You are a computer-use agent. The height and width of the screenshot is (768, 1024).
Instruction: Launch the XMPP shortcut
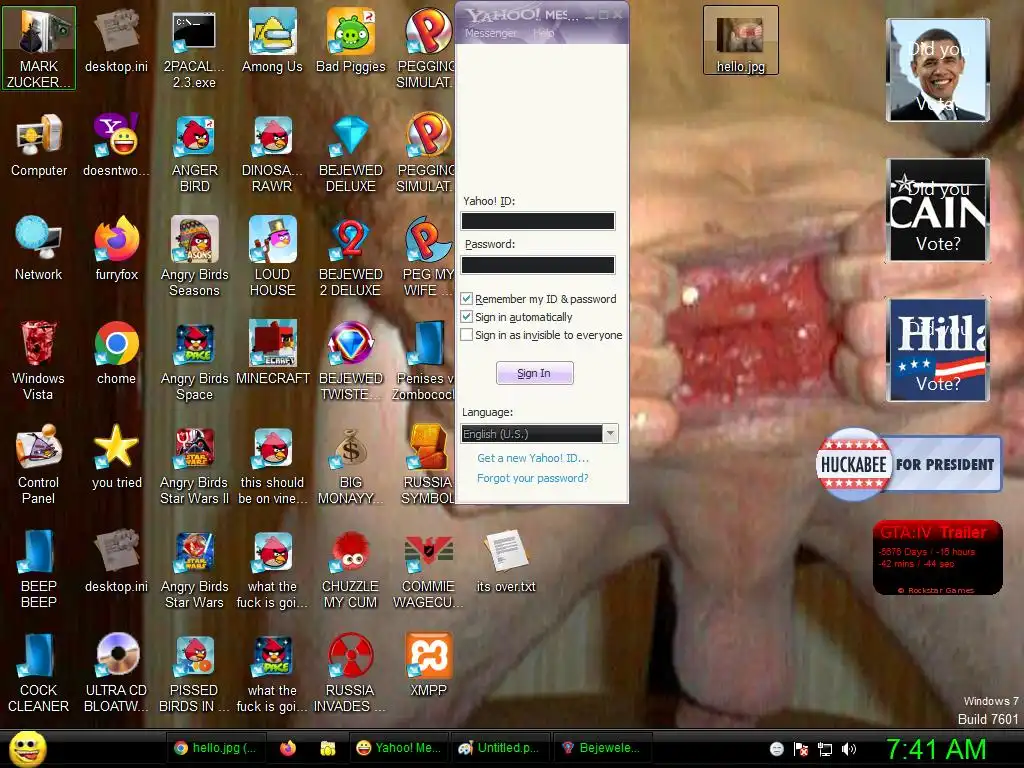pos(428,665)
